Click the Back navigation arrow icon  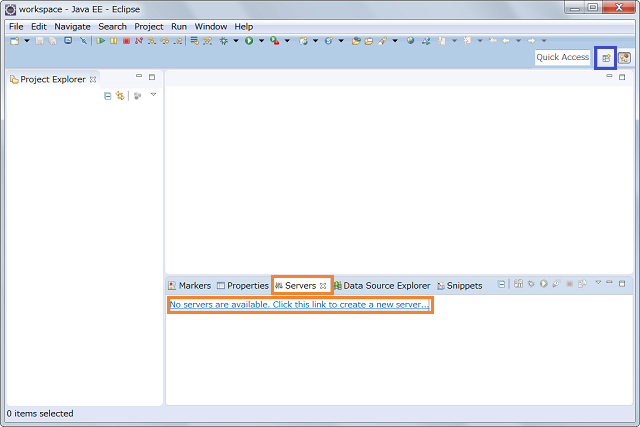tap(506, 41)
